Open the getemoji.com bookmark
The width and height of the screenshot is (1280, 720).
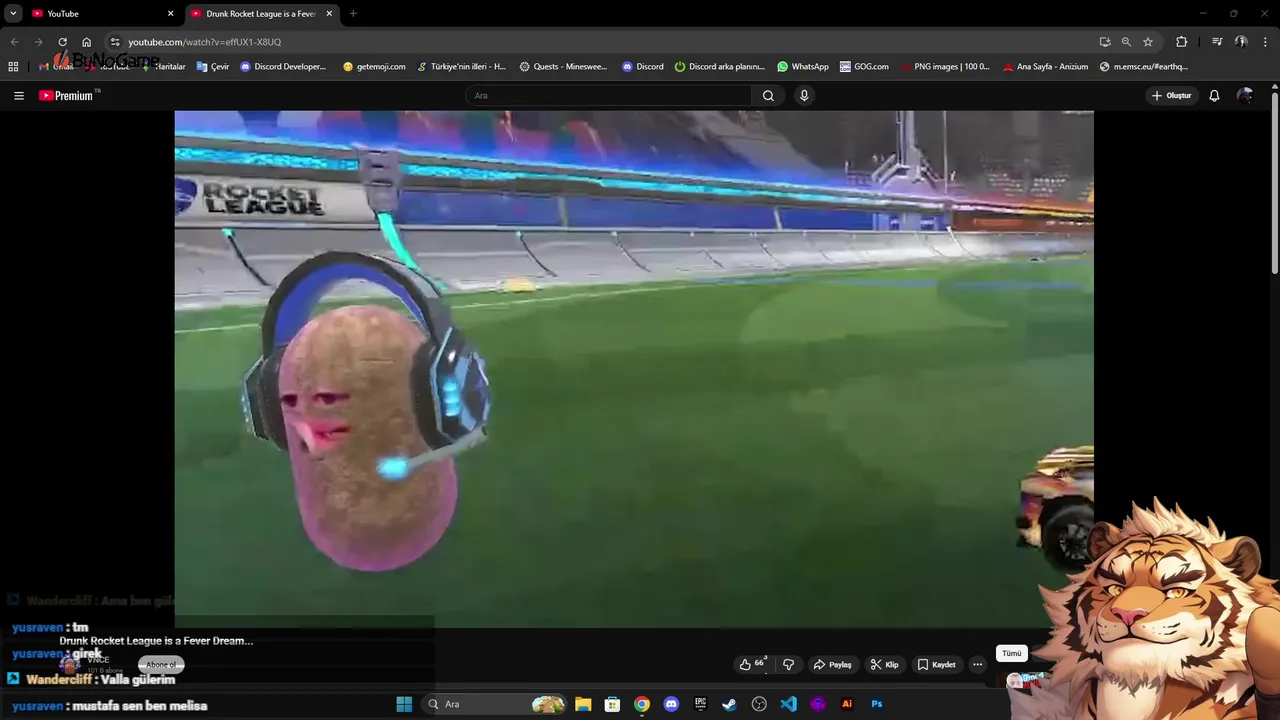click(374, 67)
